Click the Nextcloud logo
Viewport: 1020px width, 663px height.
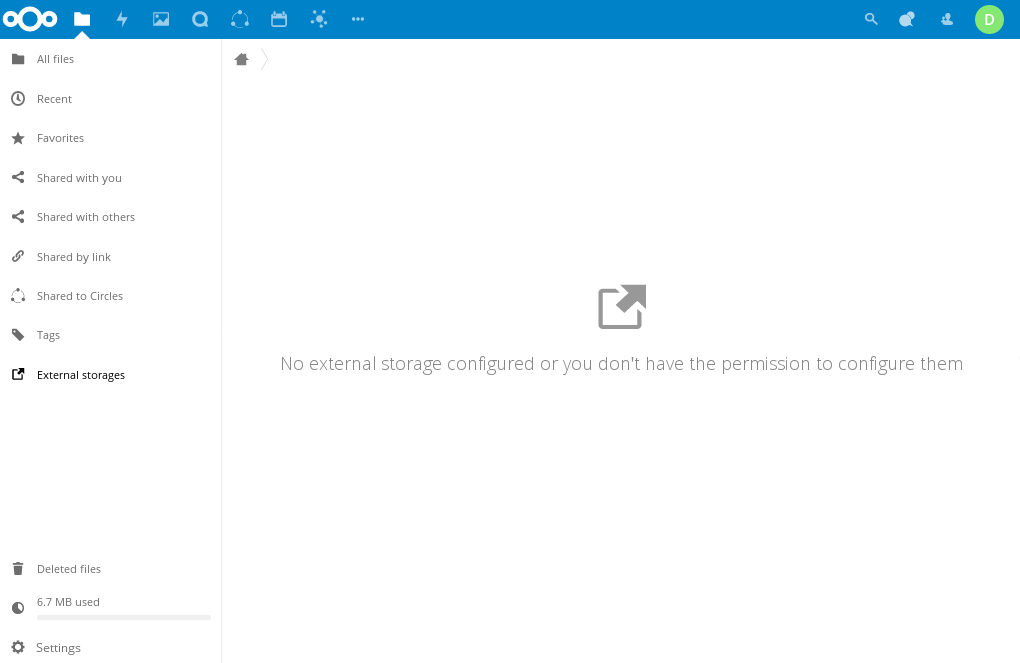tap(31, 19)
